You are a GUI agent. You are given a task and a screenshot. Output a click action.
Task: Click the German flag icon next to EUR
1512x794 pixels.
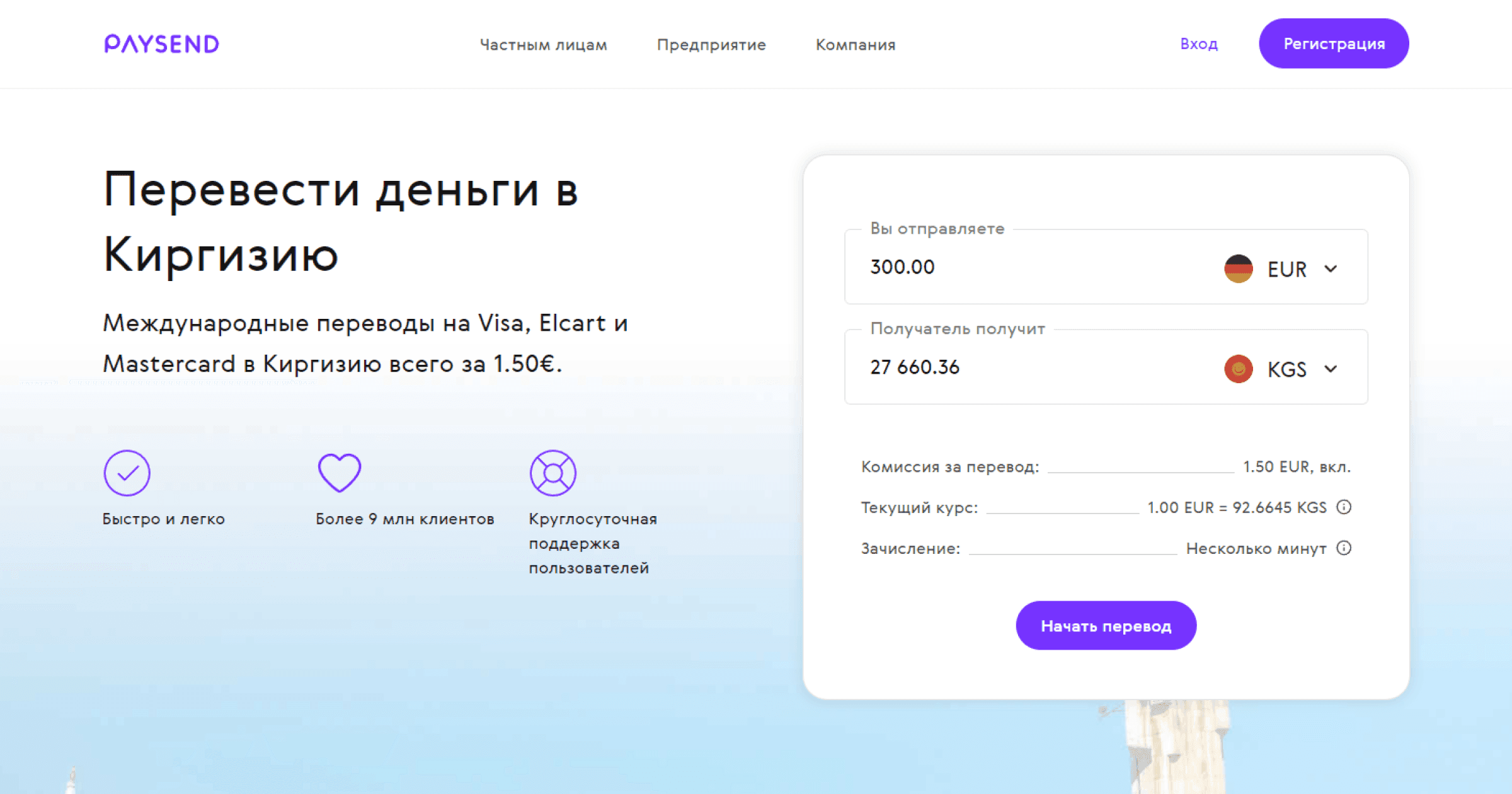(1238, 268)
